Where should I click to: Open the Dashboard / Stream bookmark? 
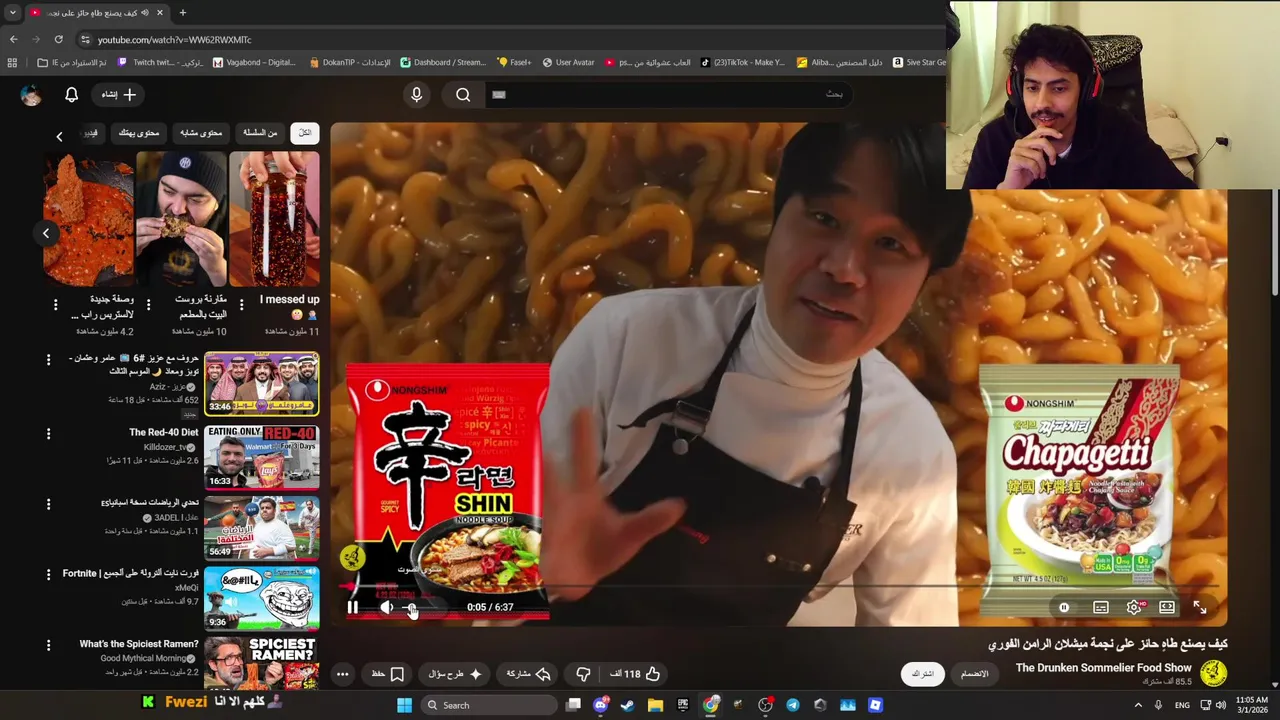point(443,62)
